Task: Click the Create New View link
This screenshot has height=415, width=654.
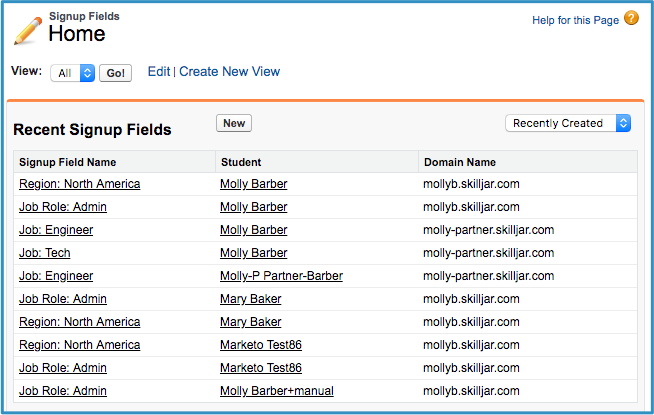Action: point(229,71)
